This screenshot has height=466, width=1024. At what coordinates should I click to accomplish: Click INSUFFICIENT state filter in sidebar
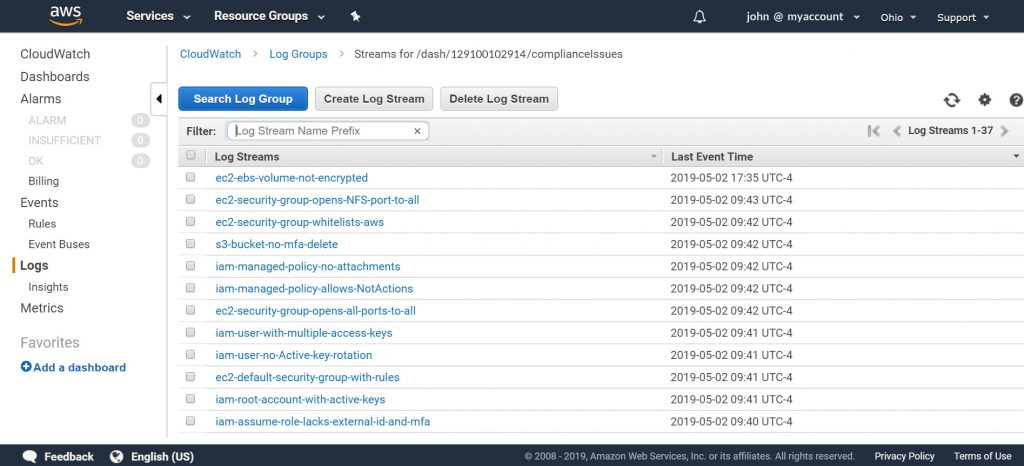(x=65, y=140)
